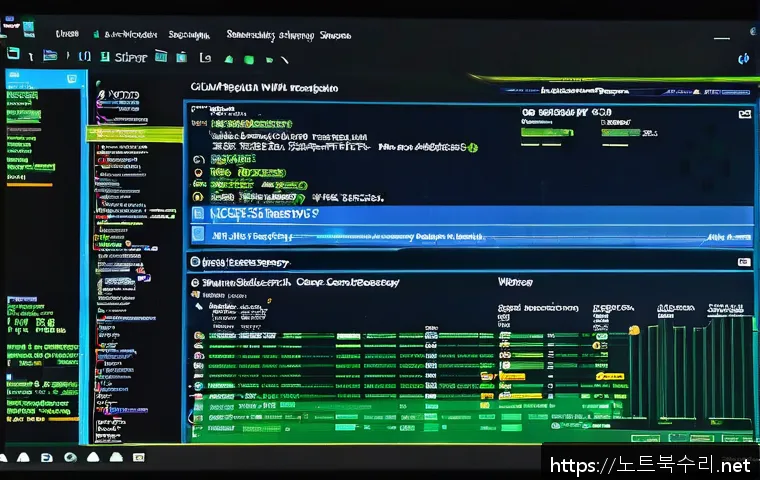Click the feather icon at the middle tree's top
This screenshot has height=480, width=760.
[x=101, y=94]
